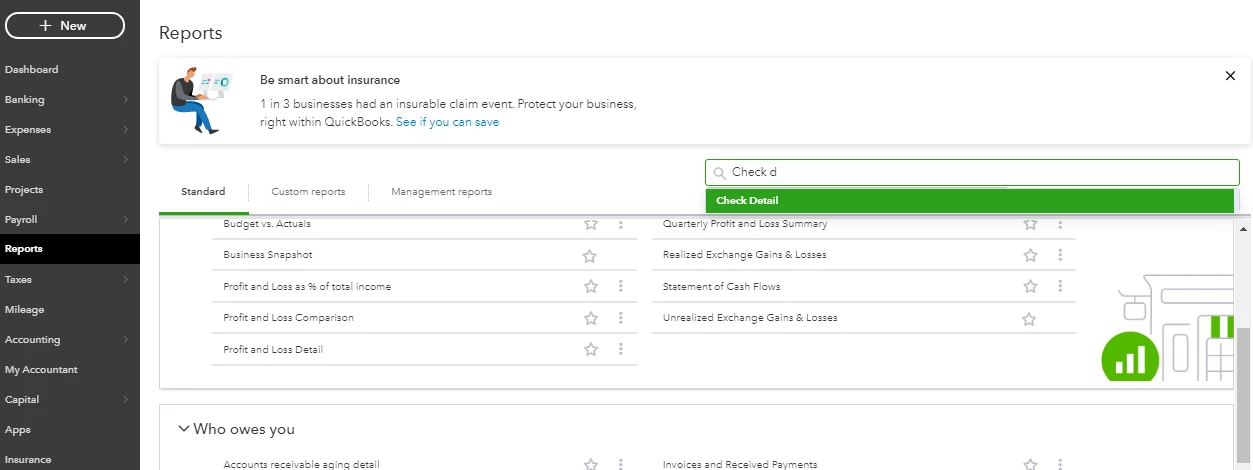Open options for Profit and Loss as % report
The image size is (1253, 470).
[x=620, y=287]
